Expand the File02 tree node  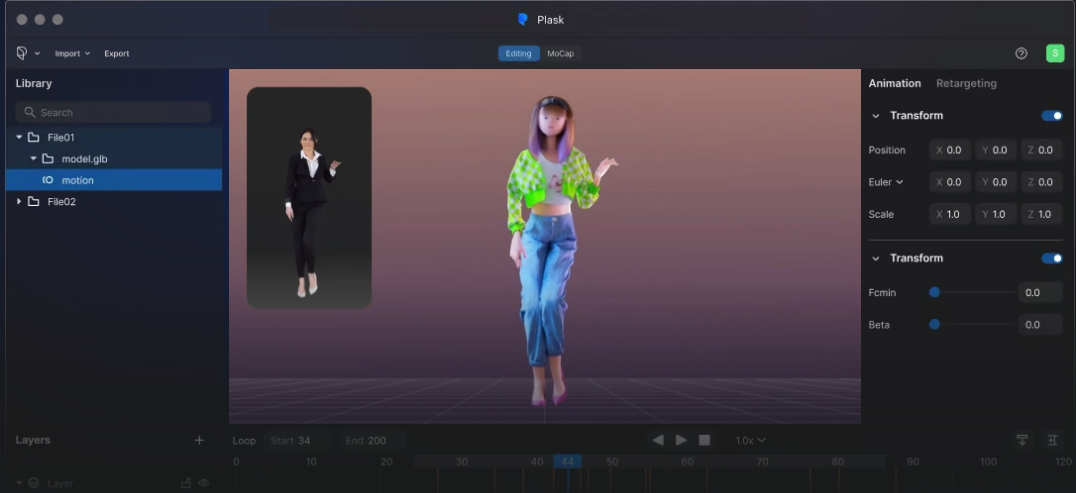[19, 202]
